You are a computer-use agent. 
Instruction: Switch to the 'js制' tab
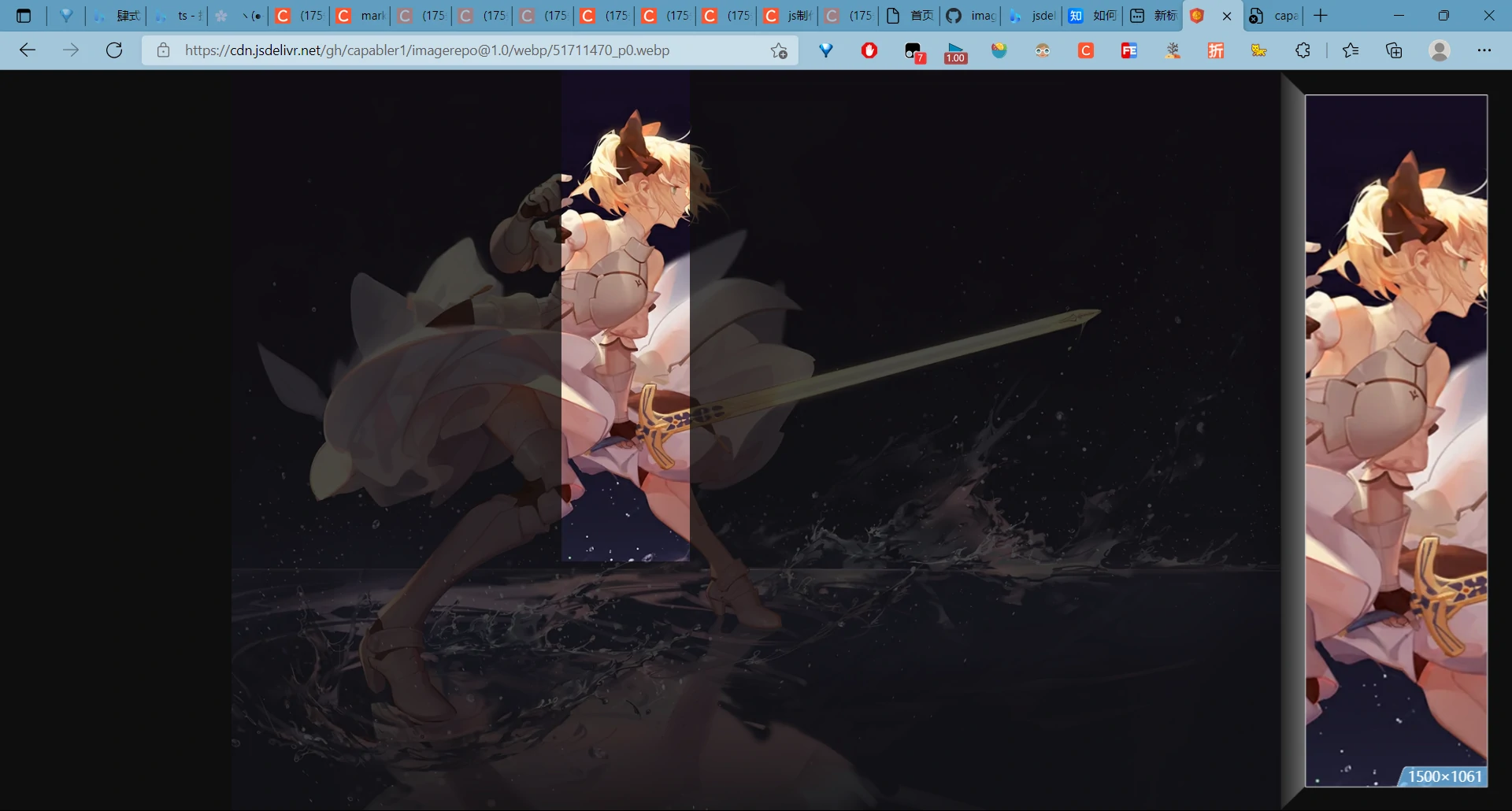[787, 16]
